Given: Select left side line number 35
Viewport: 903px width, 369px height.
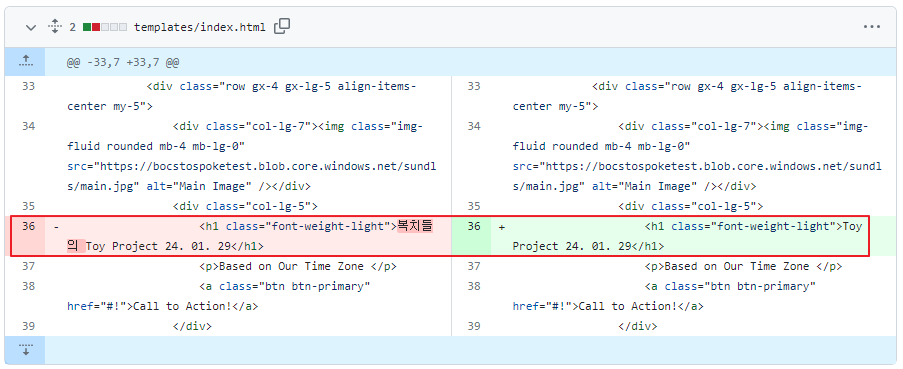Looking at the screenshot, I should click(29, 206).
